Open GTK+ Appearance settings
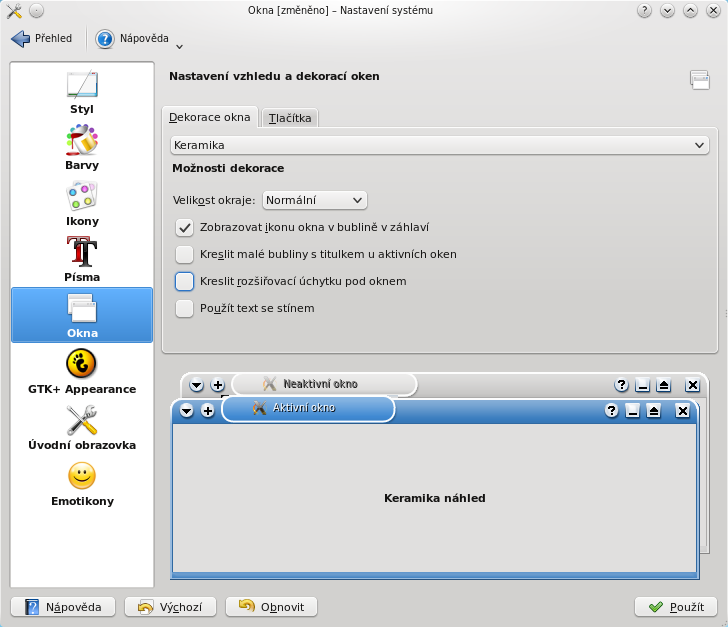 tap(82, 372)
